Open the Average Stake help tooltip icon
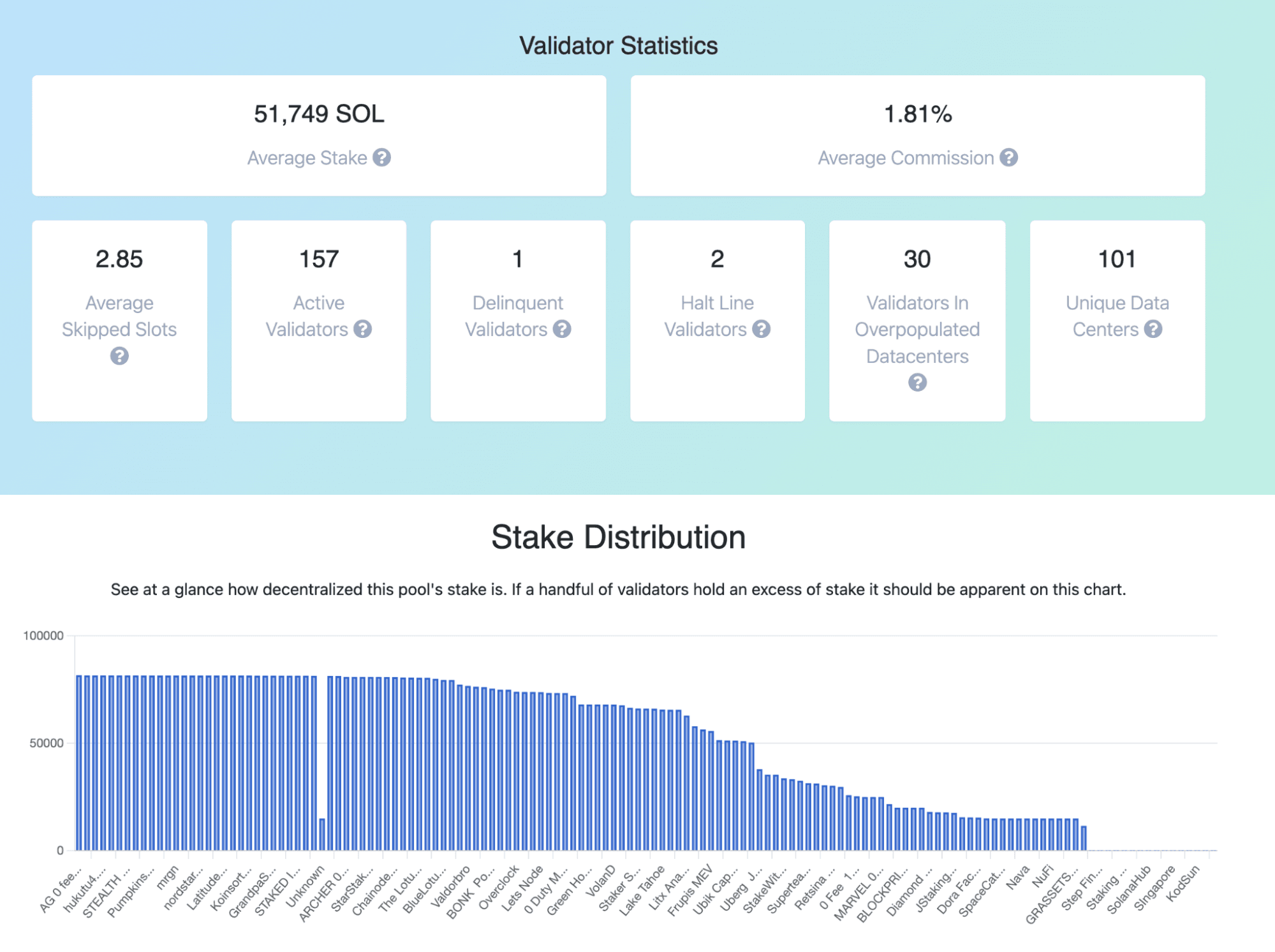 [x=382, y=157]
